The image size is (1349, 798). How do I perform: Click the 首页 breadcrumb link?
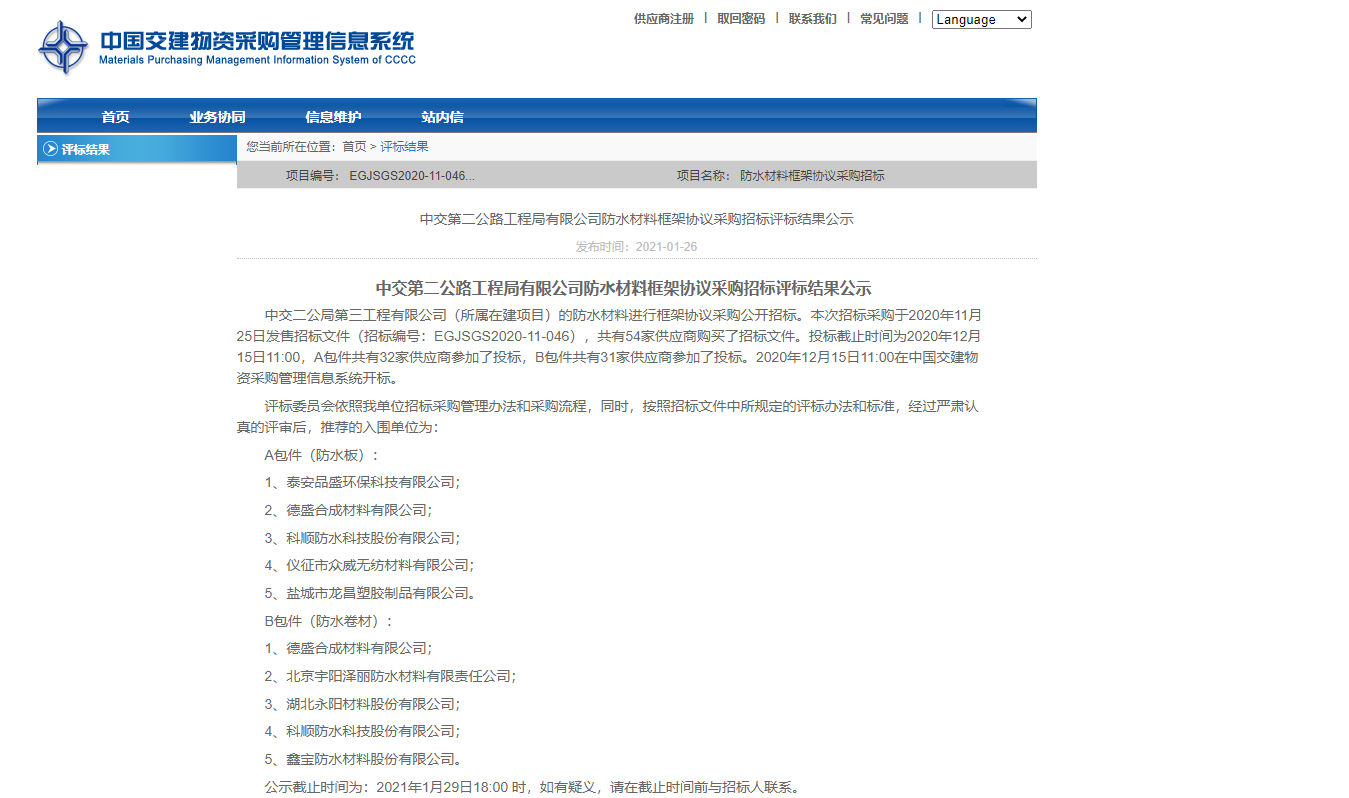tap(354, 147)
